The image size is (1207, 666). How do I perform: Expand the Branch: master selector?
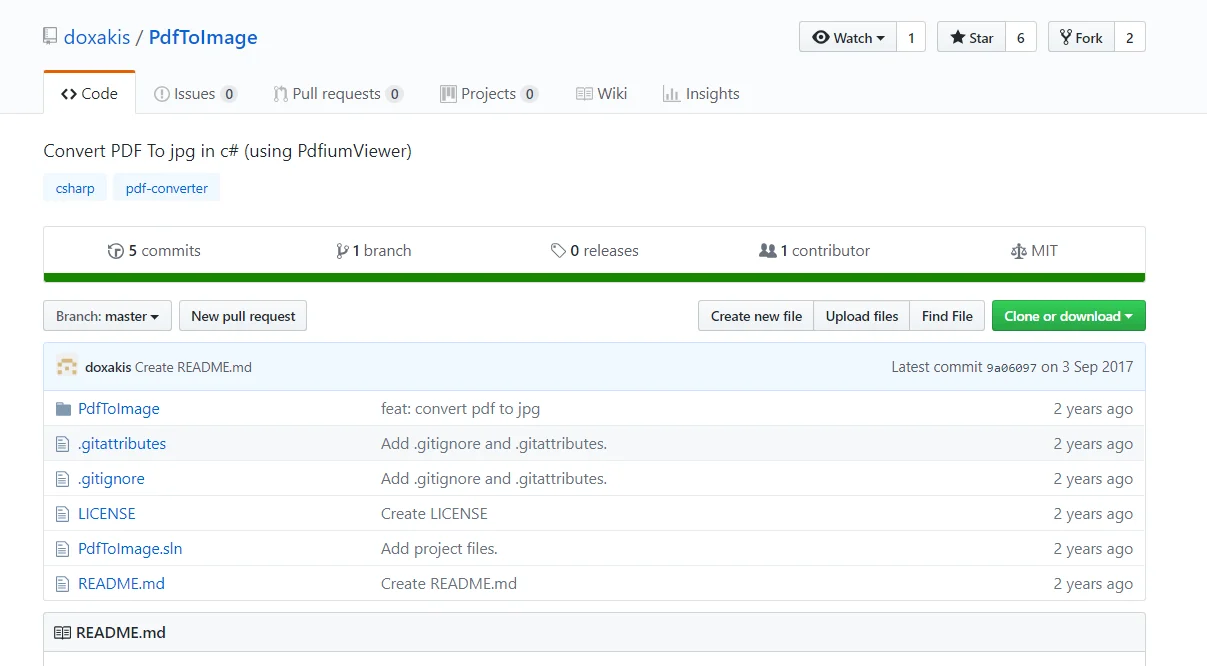click(107, 316)
